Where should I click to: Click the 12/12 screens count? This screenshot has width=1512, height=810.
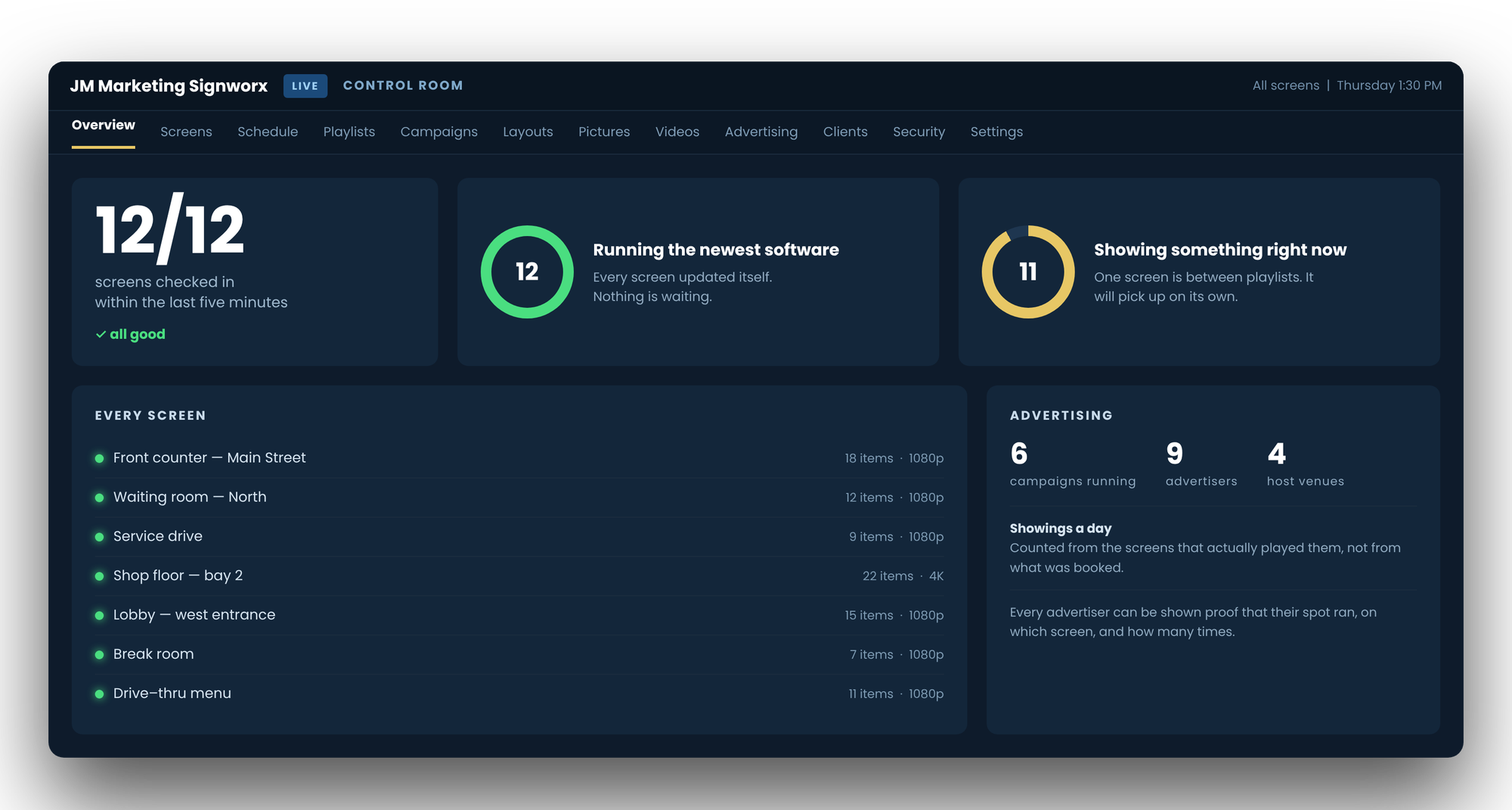170,229
